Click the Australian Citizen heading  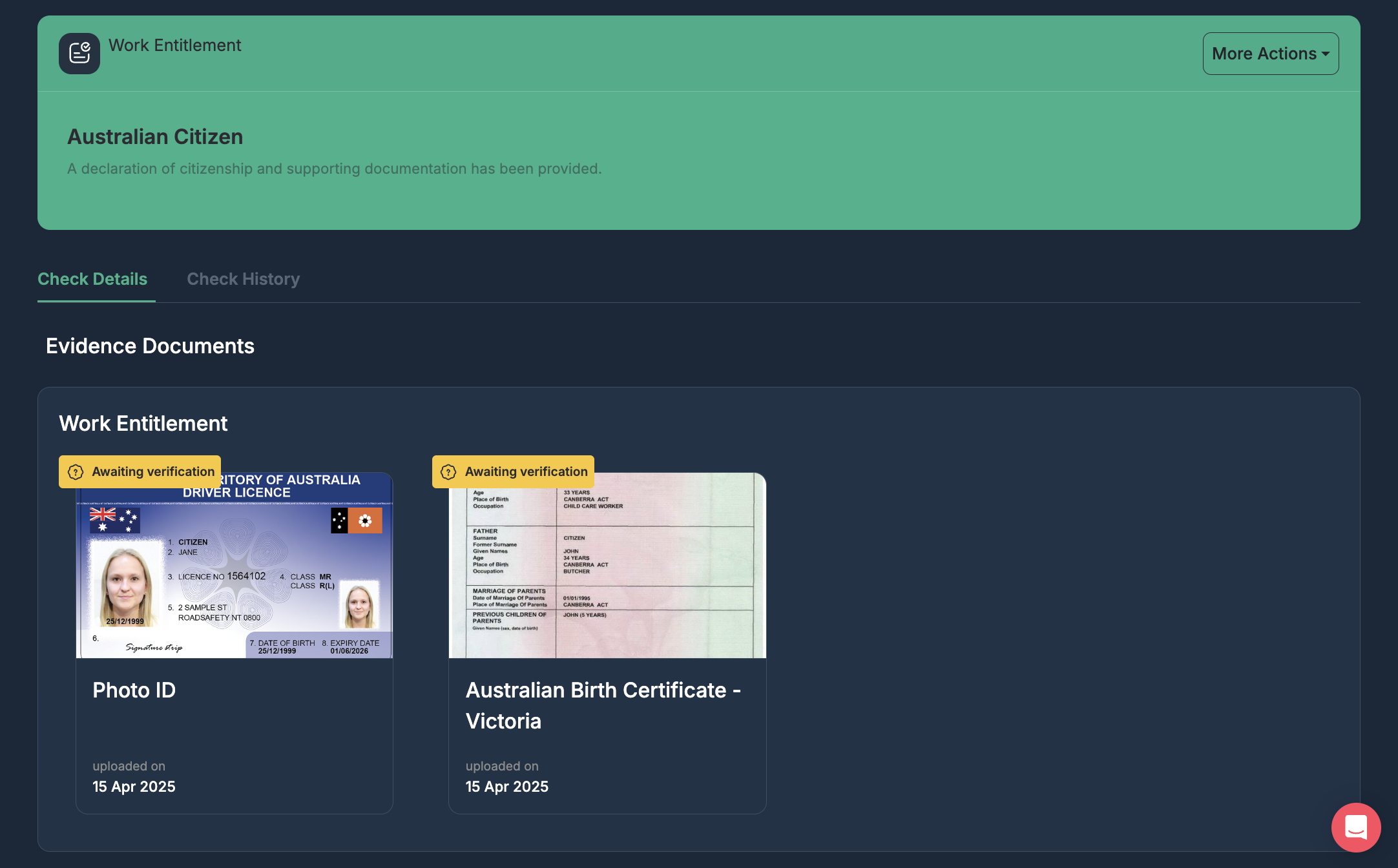pos(155,137)
